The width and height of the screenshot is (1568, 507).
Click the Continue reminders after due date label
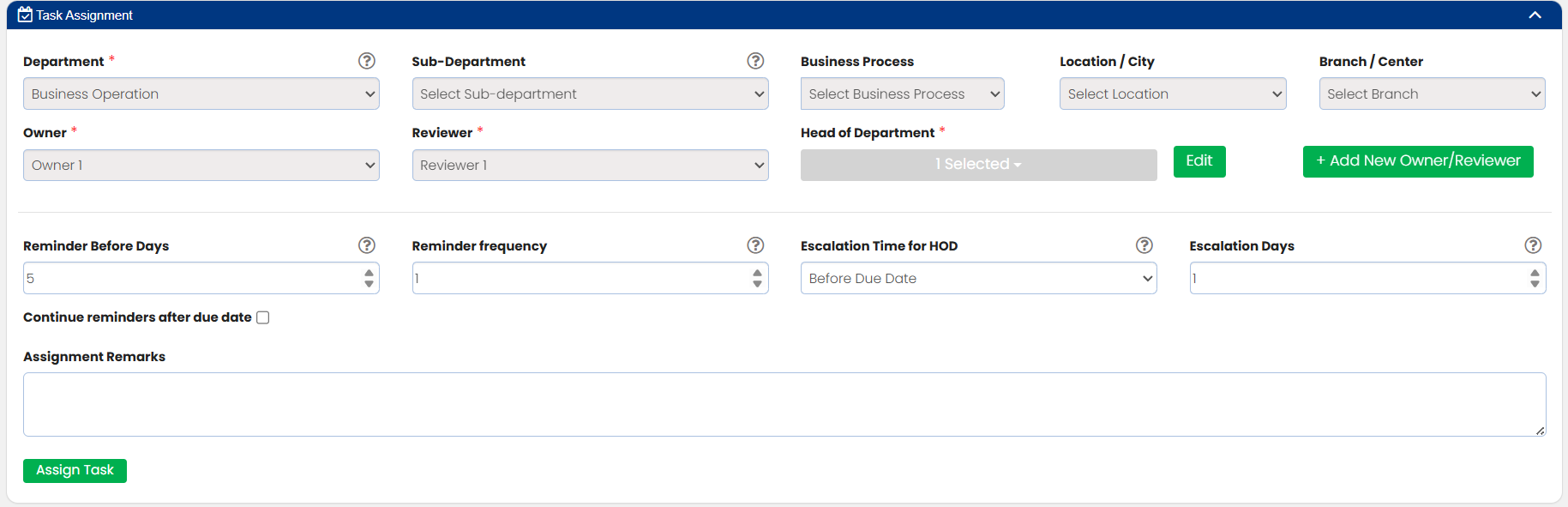click(137, 317)
